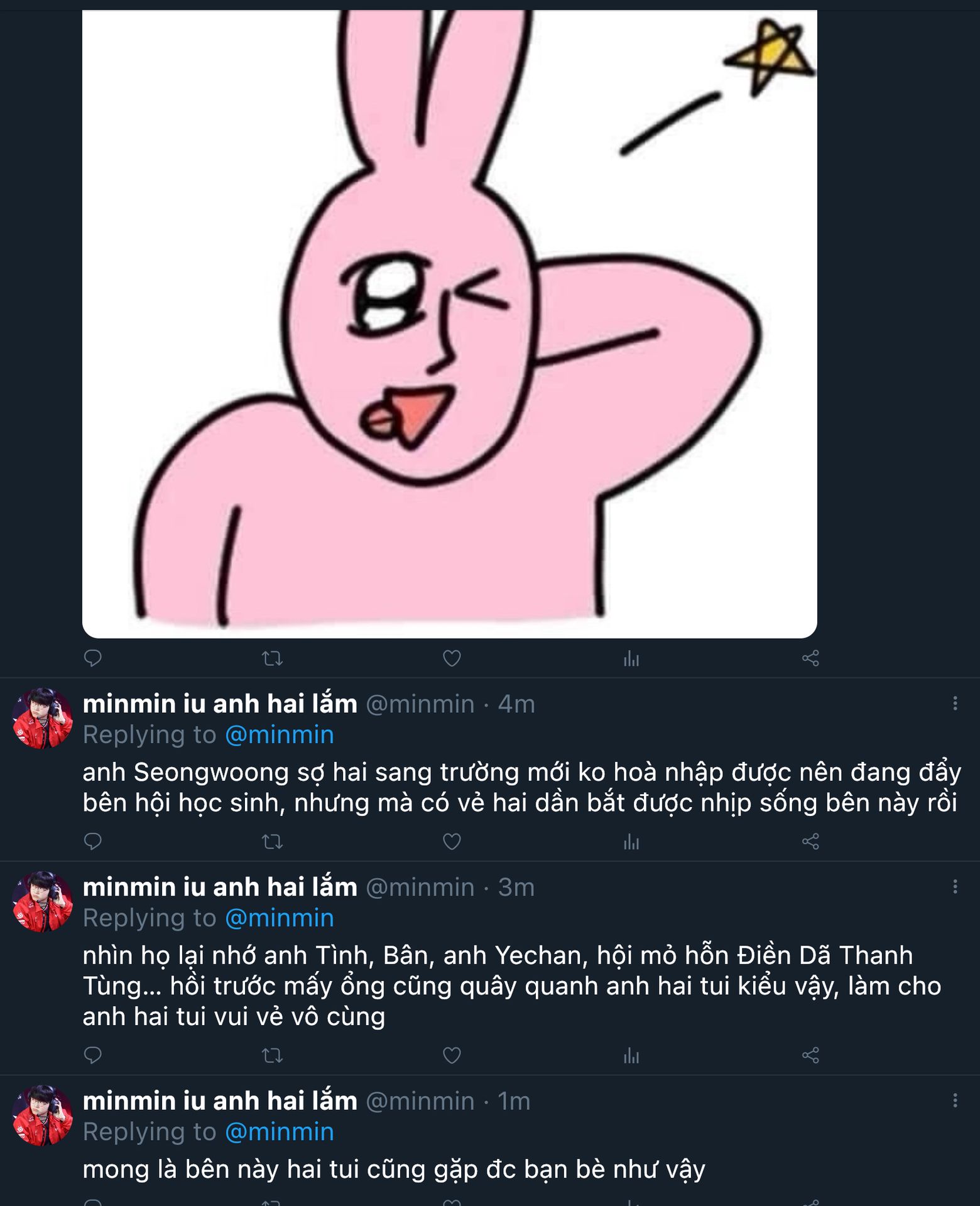This screenshot has height=1206, width=980.
Task: Open more options on the 3m tweet
Action: tap(955, 887)
